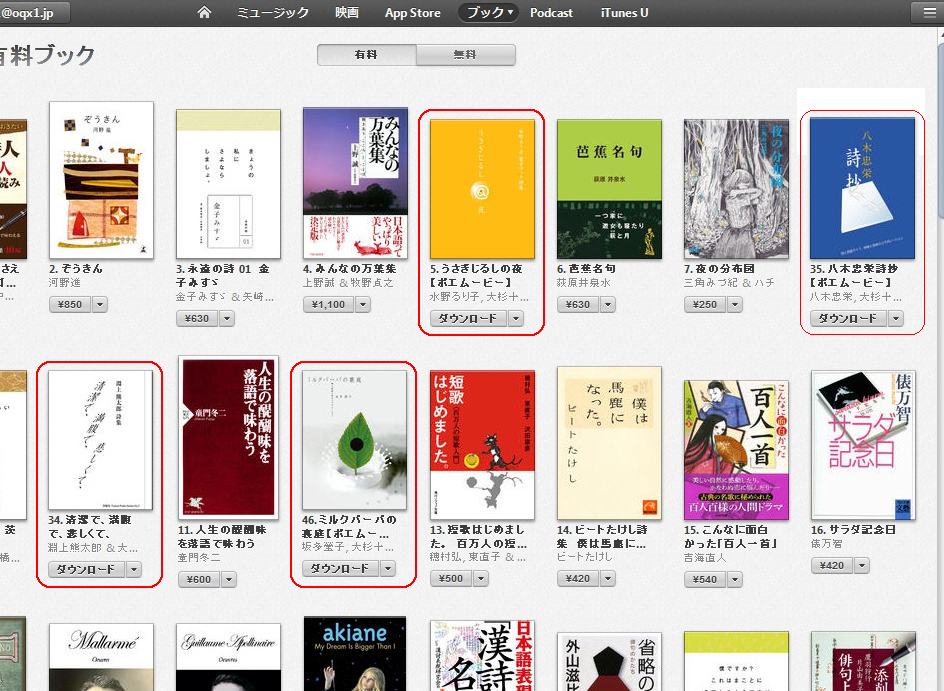The width and height of the screenshot is (944, 691).
Task: Buy 芭蕉名句 with ¥630 button
Action: (578, 305)
